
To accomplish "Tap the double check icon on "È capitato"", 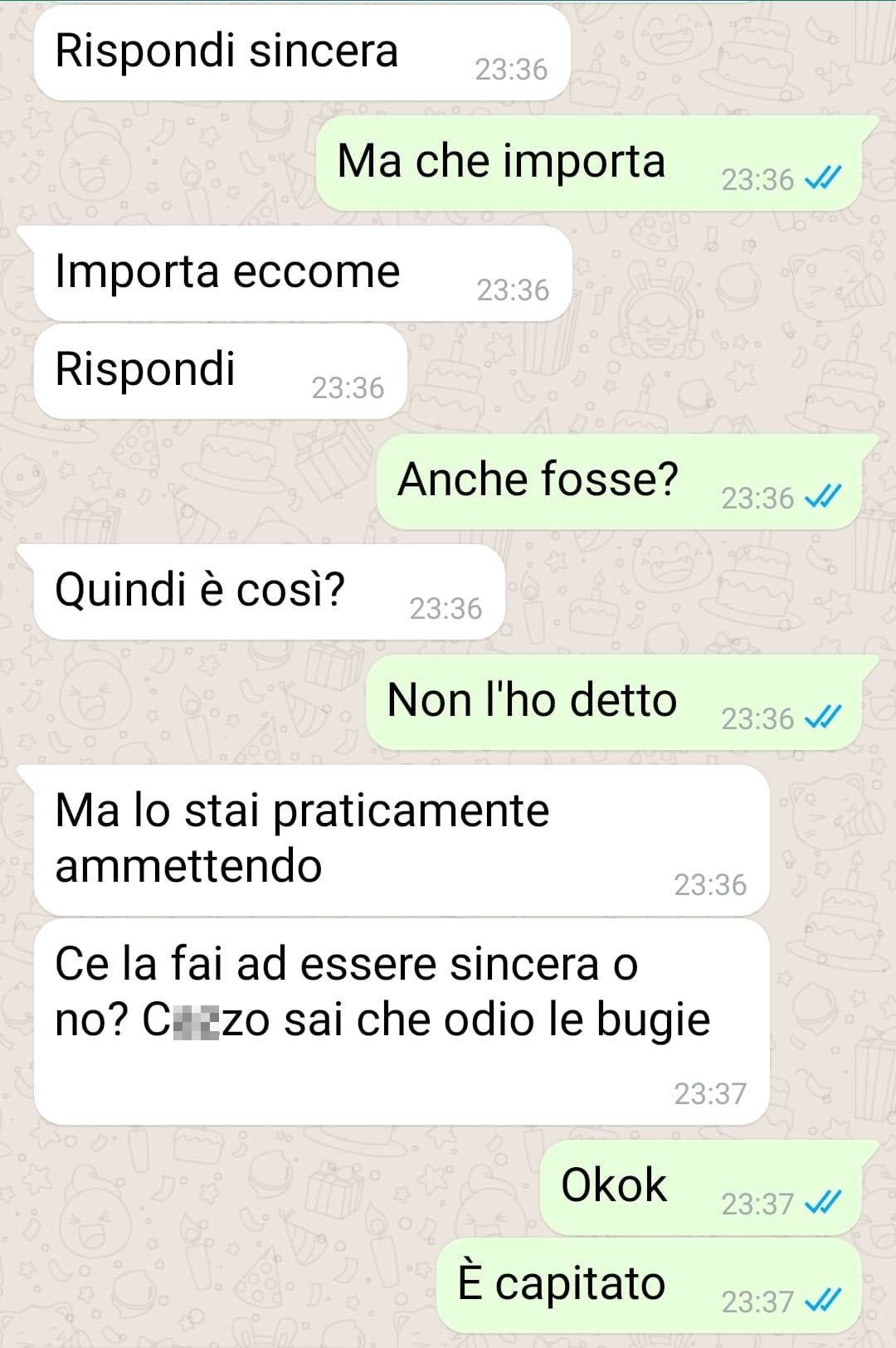I will pos(824,1300).
